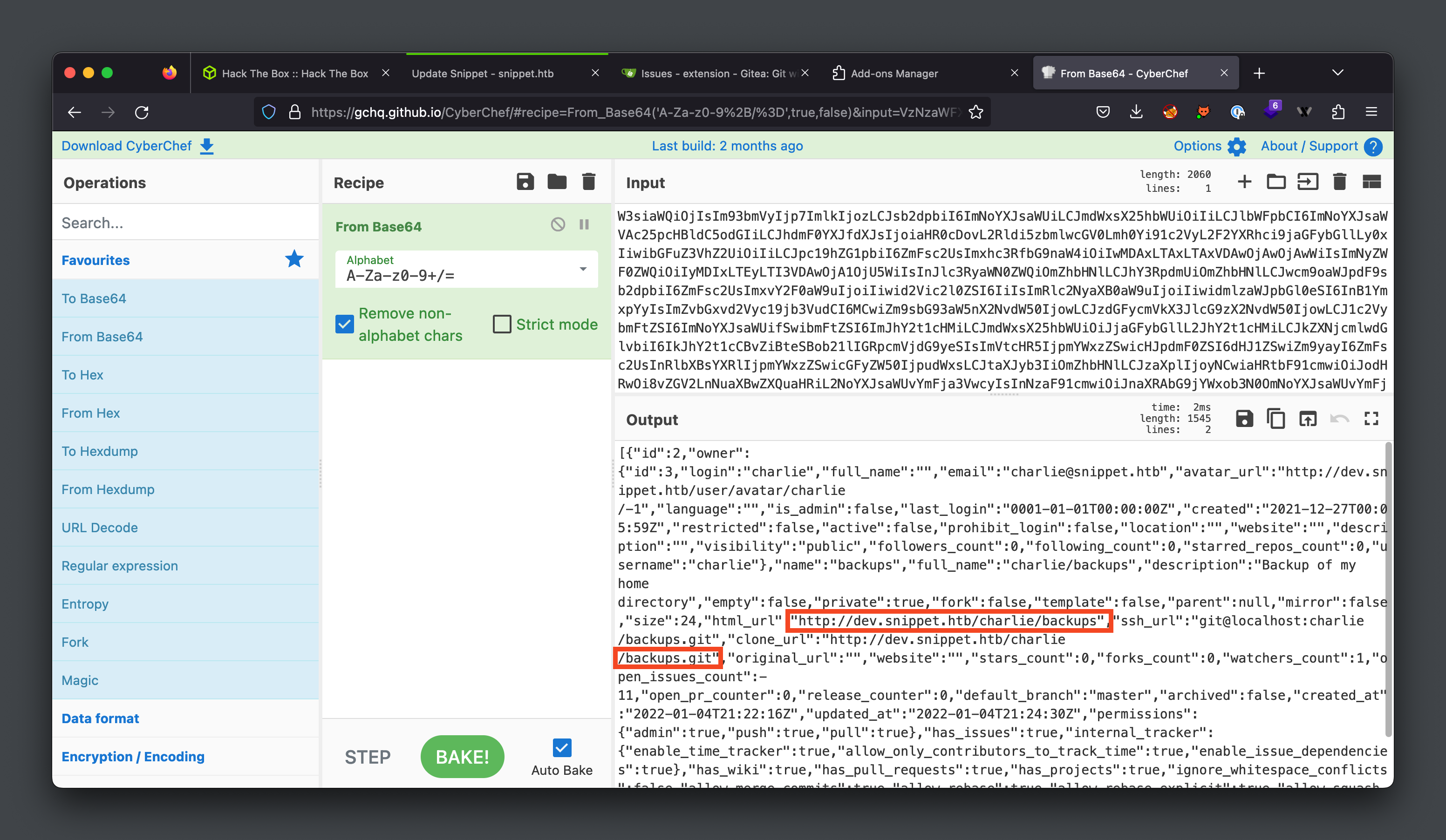This screenshot has width=1446, height=840.
Task: Select the From Hexdump operation
Action: pos(185,489)
